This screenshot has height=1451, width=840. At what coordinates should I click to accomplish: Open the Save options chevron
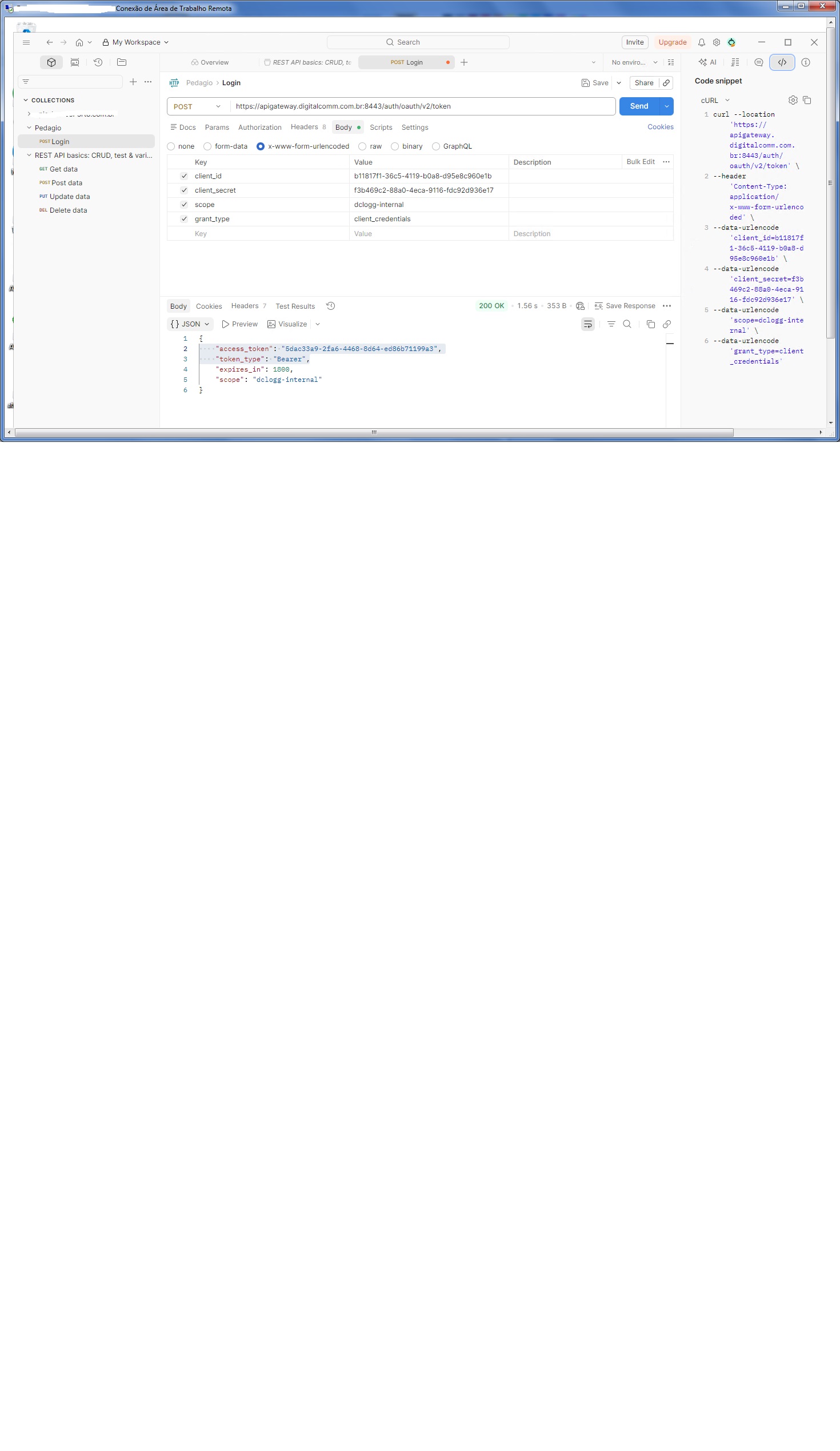click(619, 83)
